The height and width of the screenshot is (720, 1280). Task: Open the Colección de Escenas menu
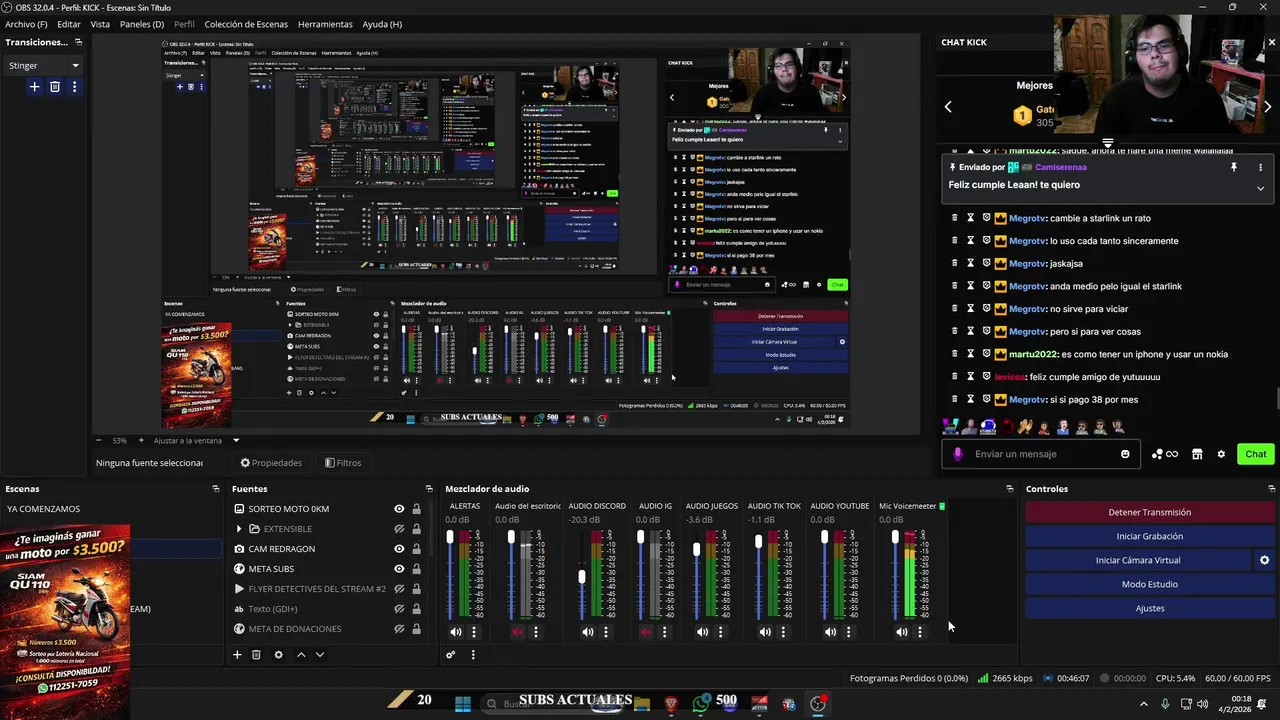pyautogui.click(x=246, y=24)
